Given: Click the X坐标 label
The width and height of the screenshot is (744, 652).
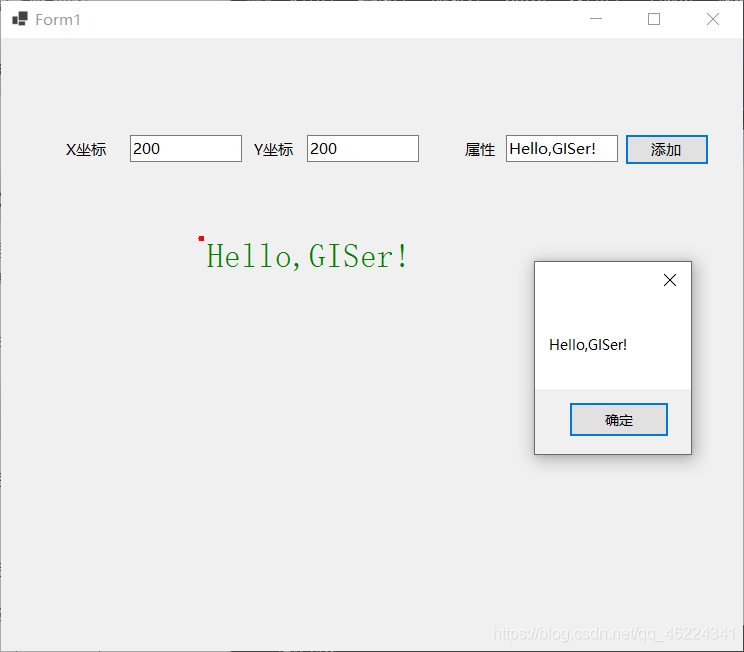Looking at the screenshot, I should [x=86, y=149].
